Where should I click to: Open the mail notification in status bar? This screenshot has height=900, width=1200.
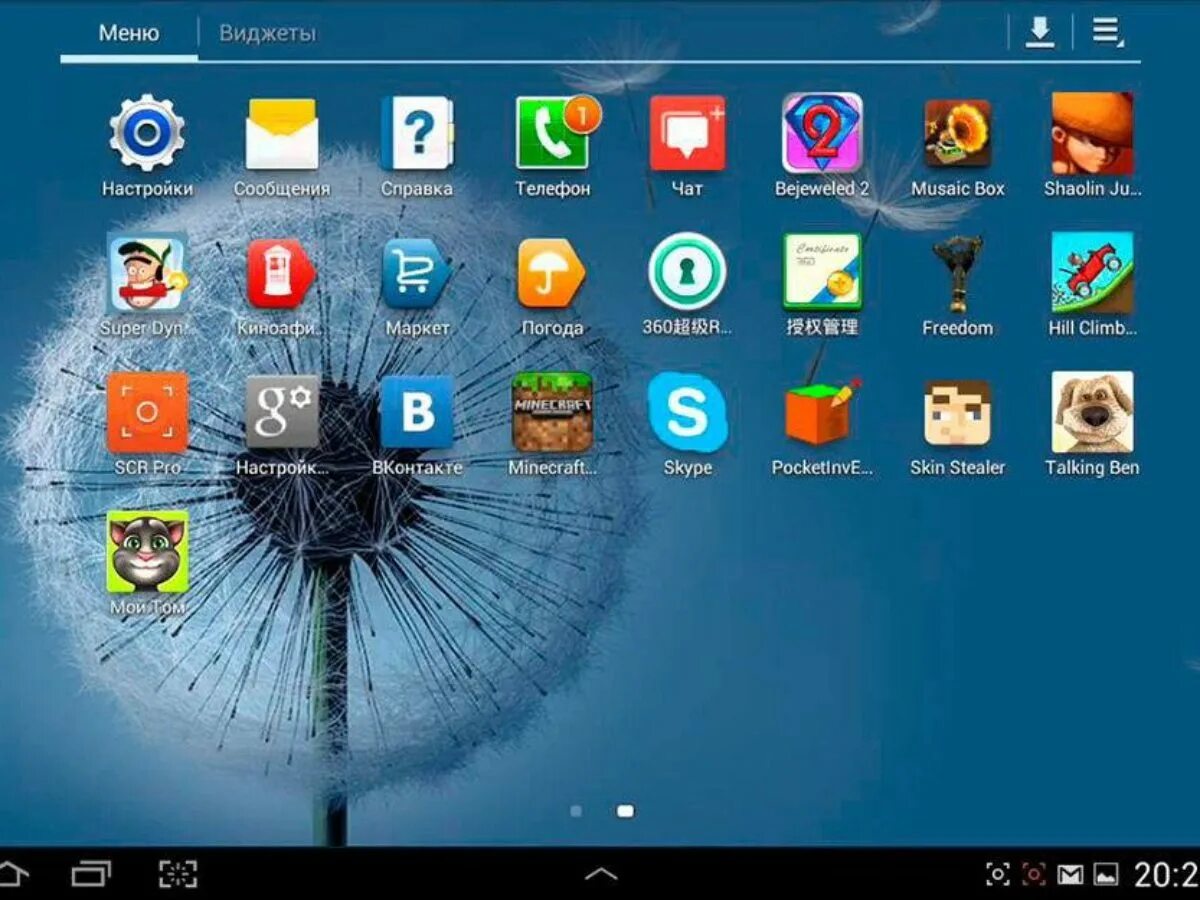click(x=1070, y=875)
